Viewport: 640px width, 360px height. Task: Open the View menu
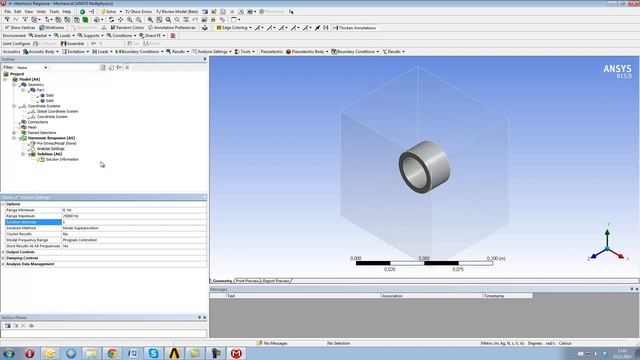click(x=29, y=12)
